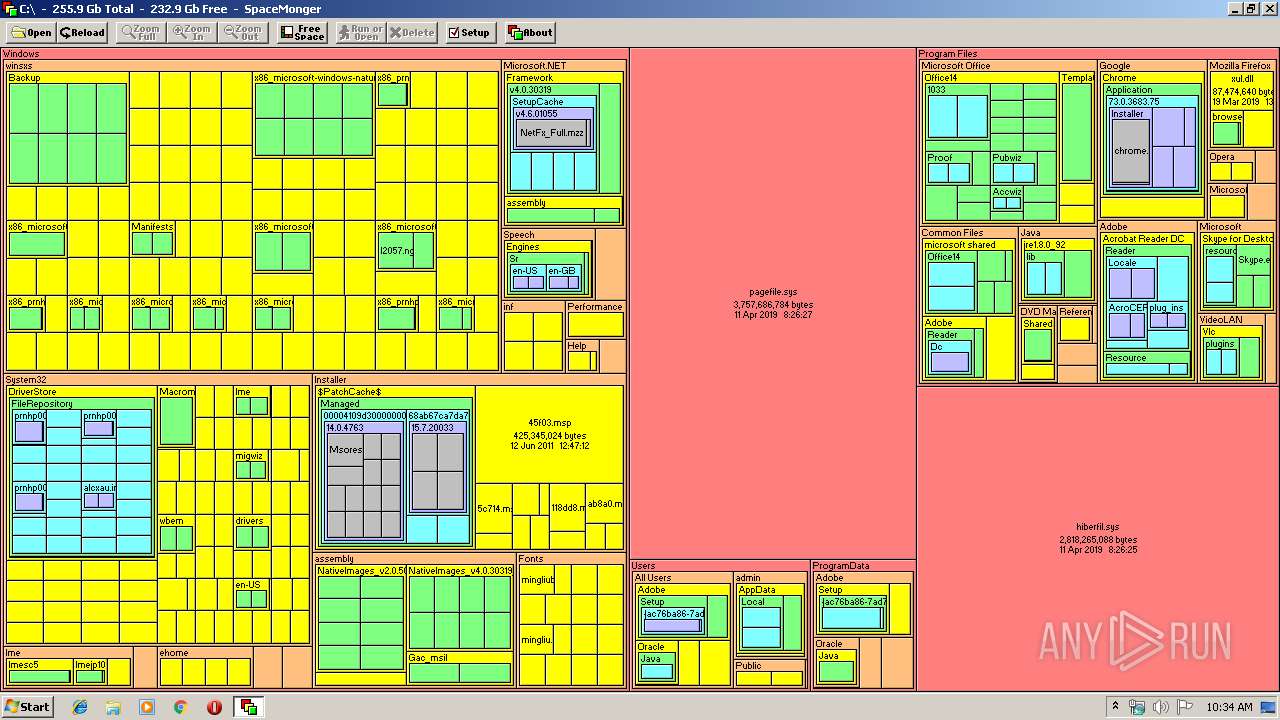Screen dimensions: 1280x720
Task: Click the Google folder label
Action: 1115,66
